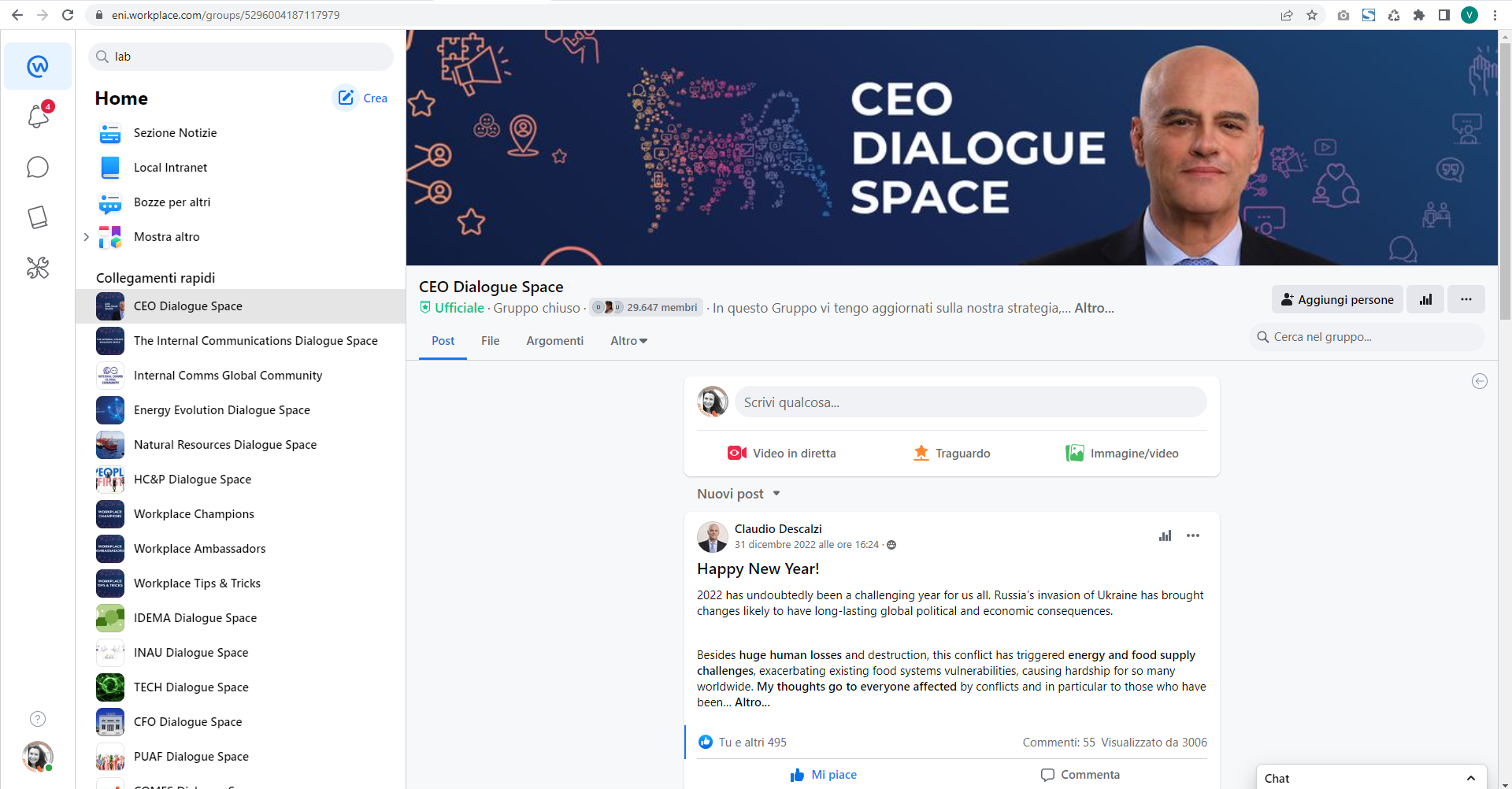Image resolution: width=1512 pixels, height=789 pixels.
Task: Switch to the Argomenti tab
Action: coord(555,341)
